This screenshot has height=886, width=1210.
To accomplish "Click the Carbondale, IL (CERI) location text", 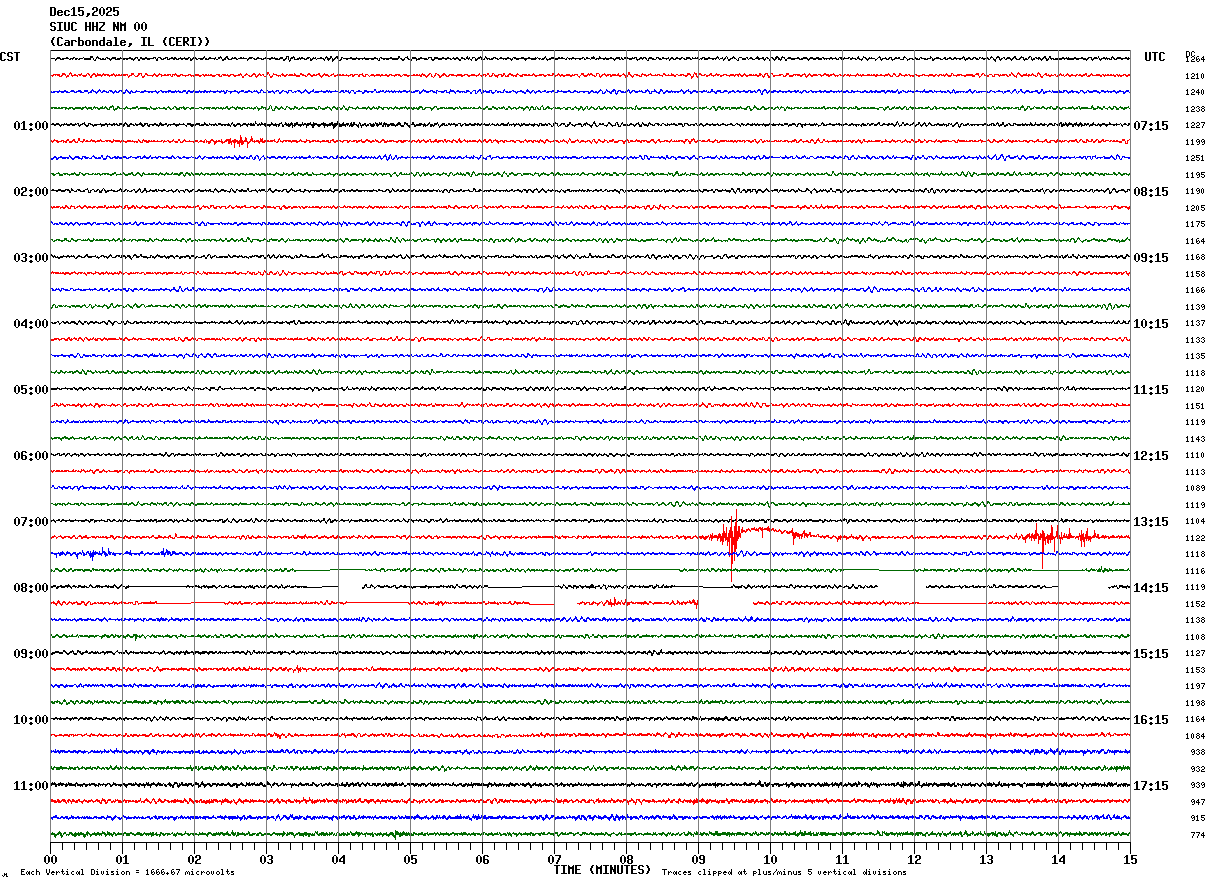I will click(130, 42).
